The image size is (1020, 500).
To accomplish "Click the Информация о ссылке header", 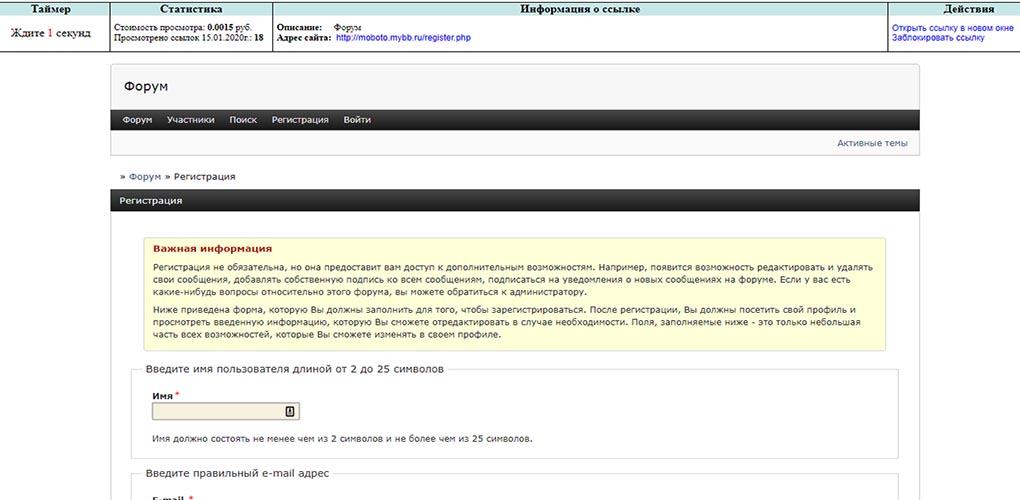I will point(580,9).
